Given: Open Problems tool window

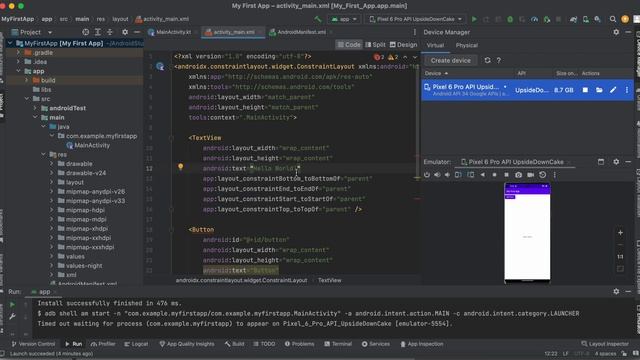Looking at the screenshot, I should click(299, 344).
